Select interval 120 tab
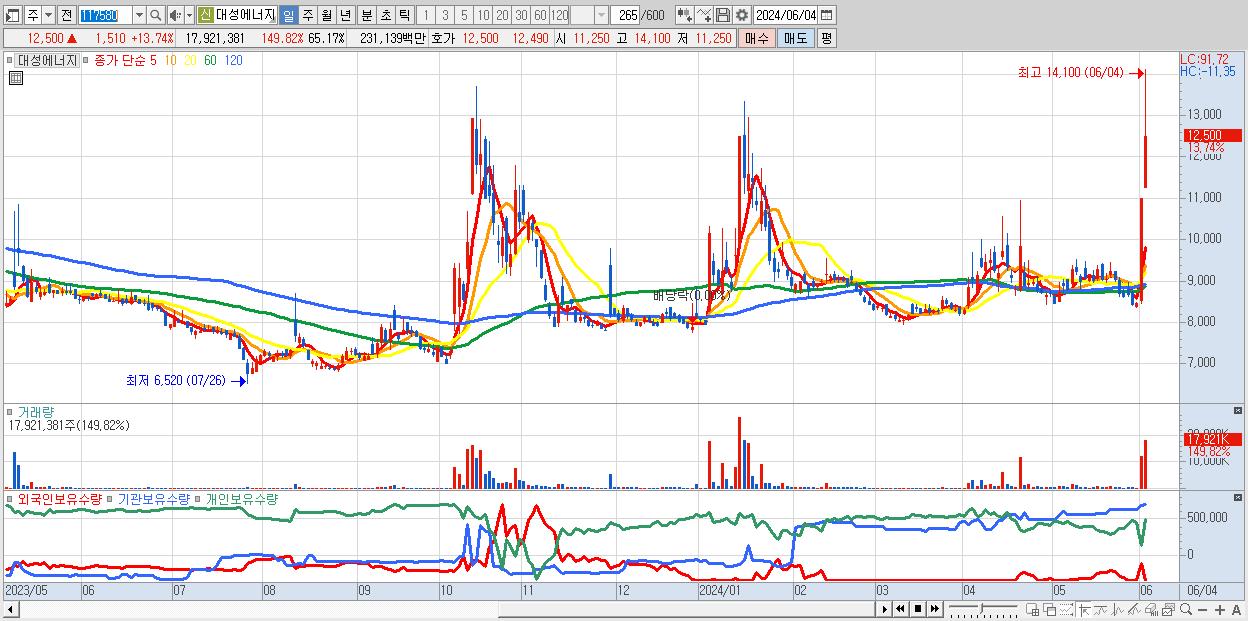The image size is (1248, 621). click(560, 15)
